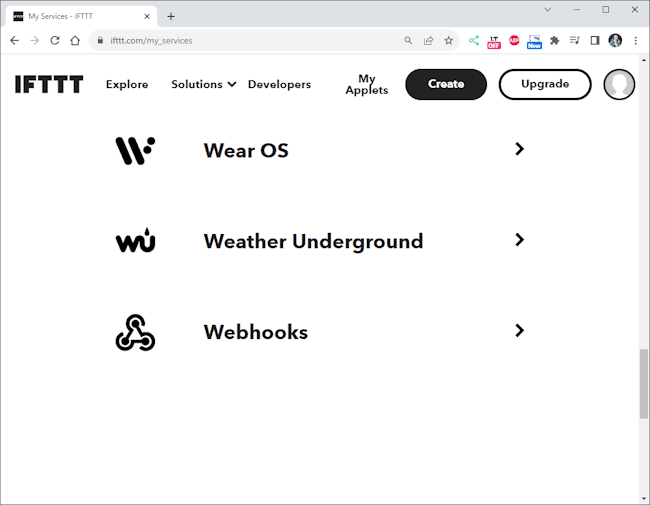This screenshot has height=505, width=650.
Task: Reload the page
Action: pyautogui.click(x=54, y=41)
